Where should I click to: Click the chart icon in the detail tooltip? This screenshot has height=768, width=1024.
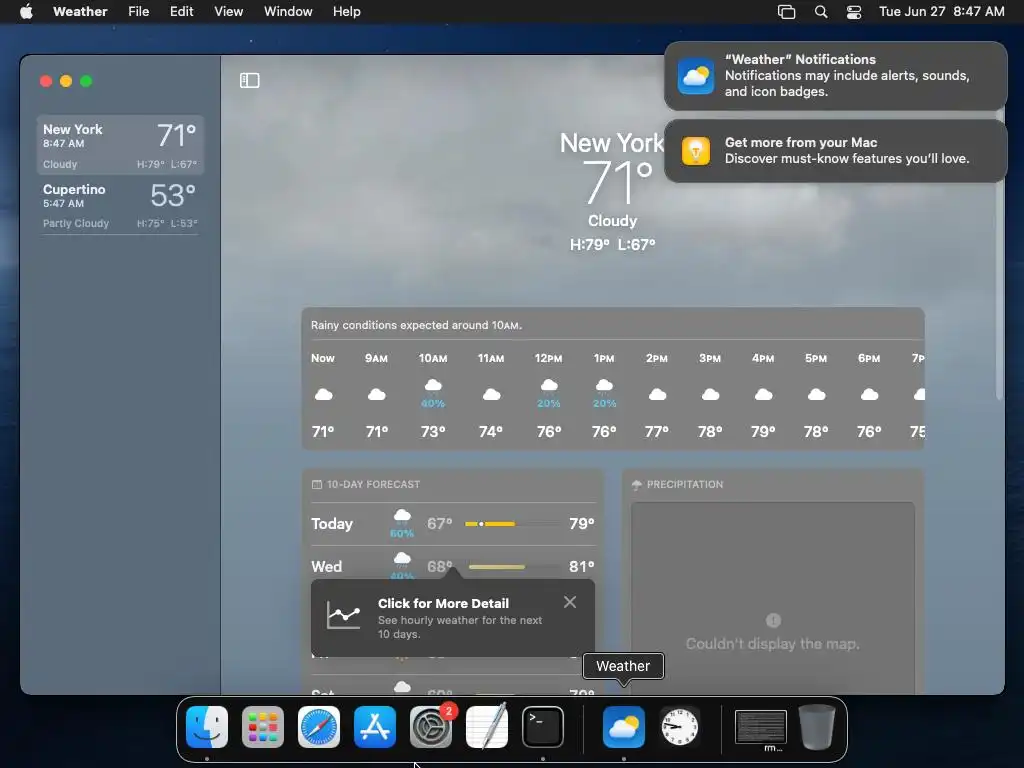pyautogui.click(x=344, y=615)
